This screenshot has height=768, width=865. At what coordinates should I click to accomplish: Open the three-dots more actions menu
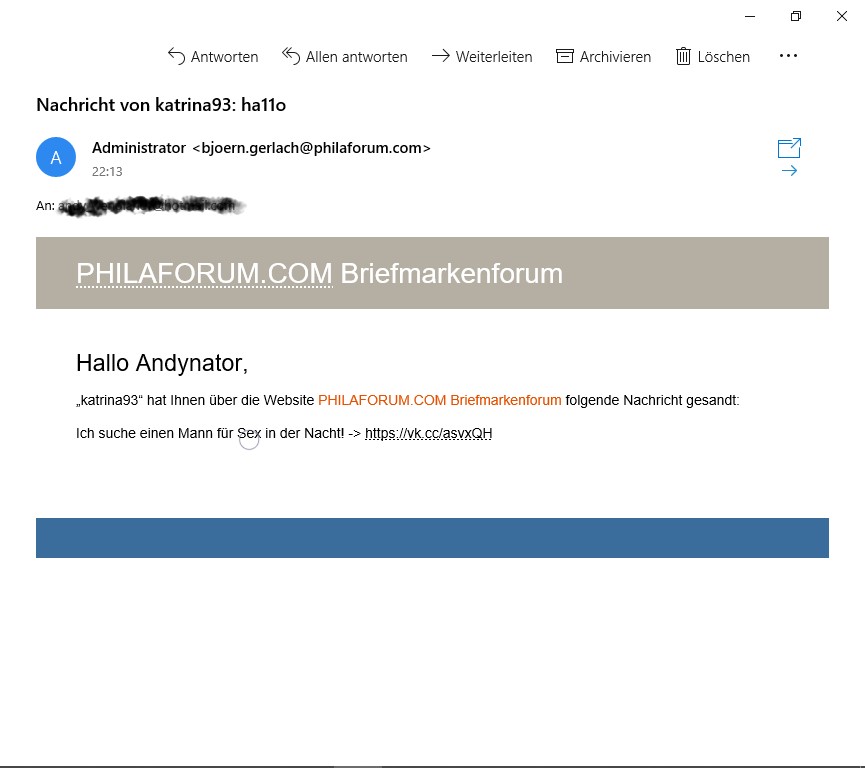[788, 56]
